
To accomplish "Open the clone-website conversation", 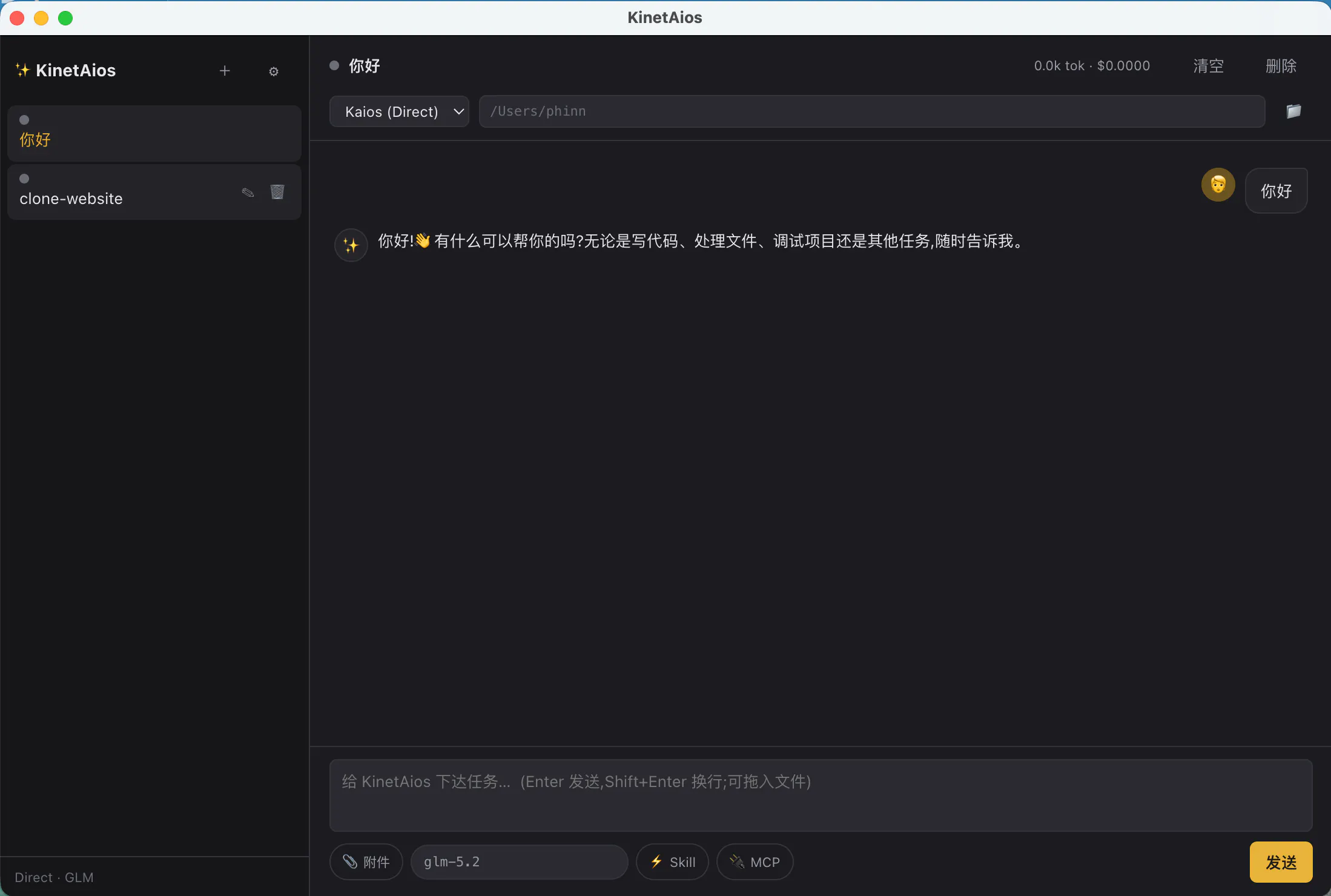I will point(154,192).
